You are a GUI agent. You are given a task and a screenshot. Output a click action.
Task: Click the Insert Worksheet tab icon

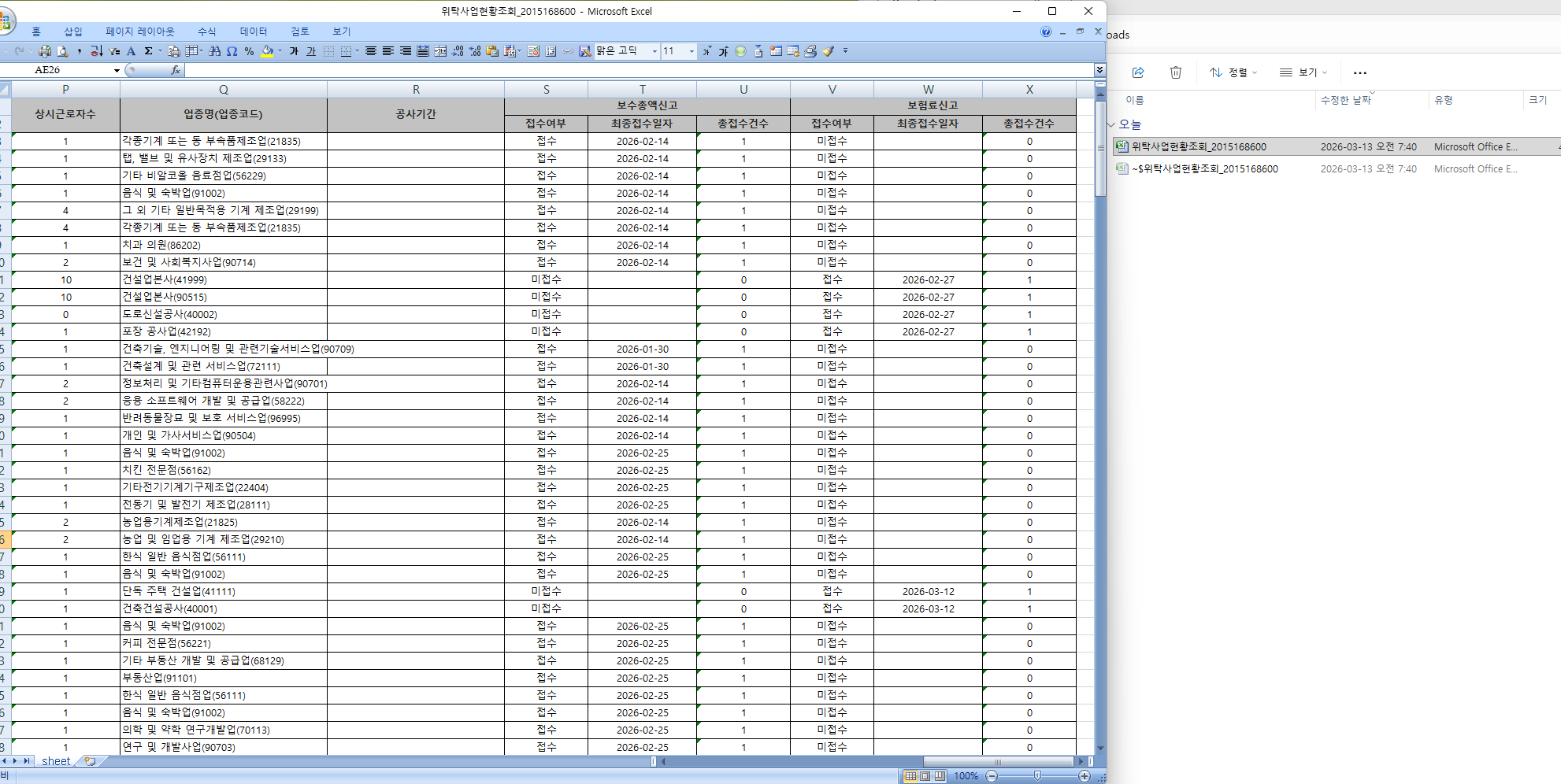(90, 761)
